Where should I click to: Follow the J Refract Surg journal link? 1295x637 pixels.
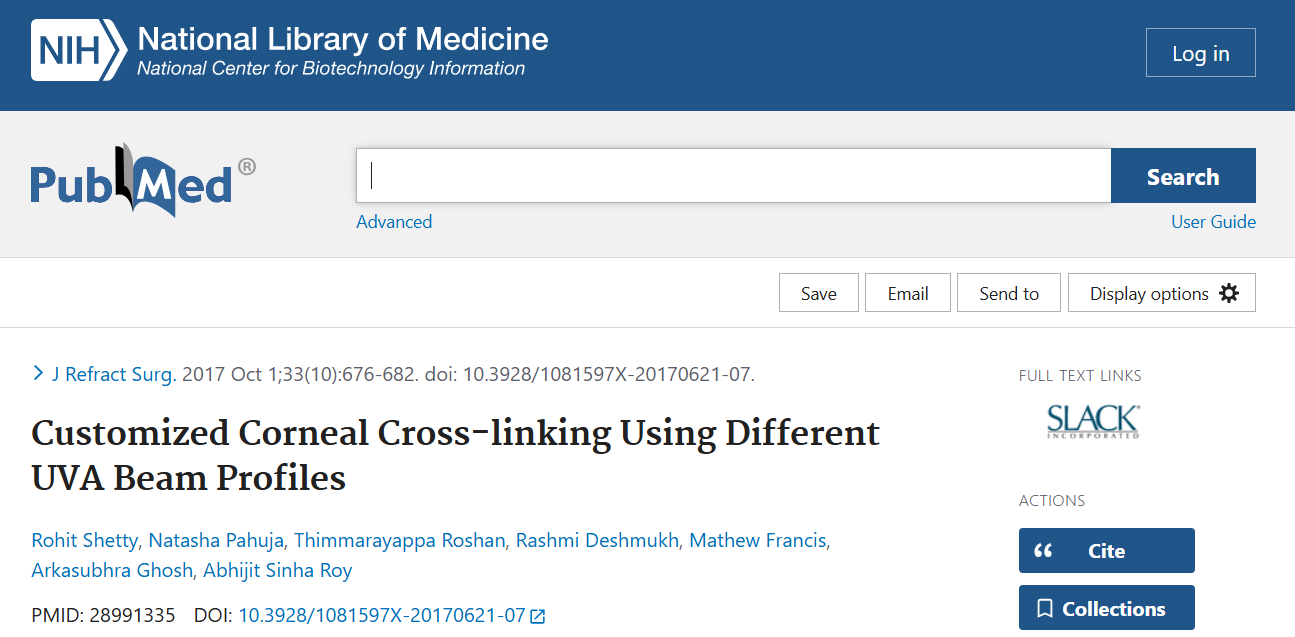(x=112, y=373)
